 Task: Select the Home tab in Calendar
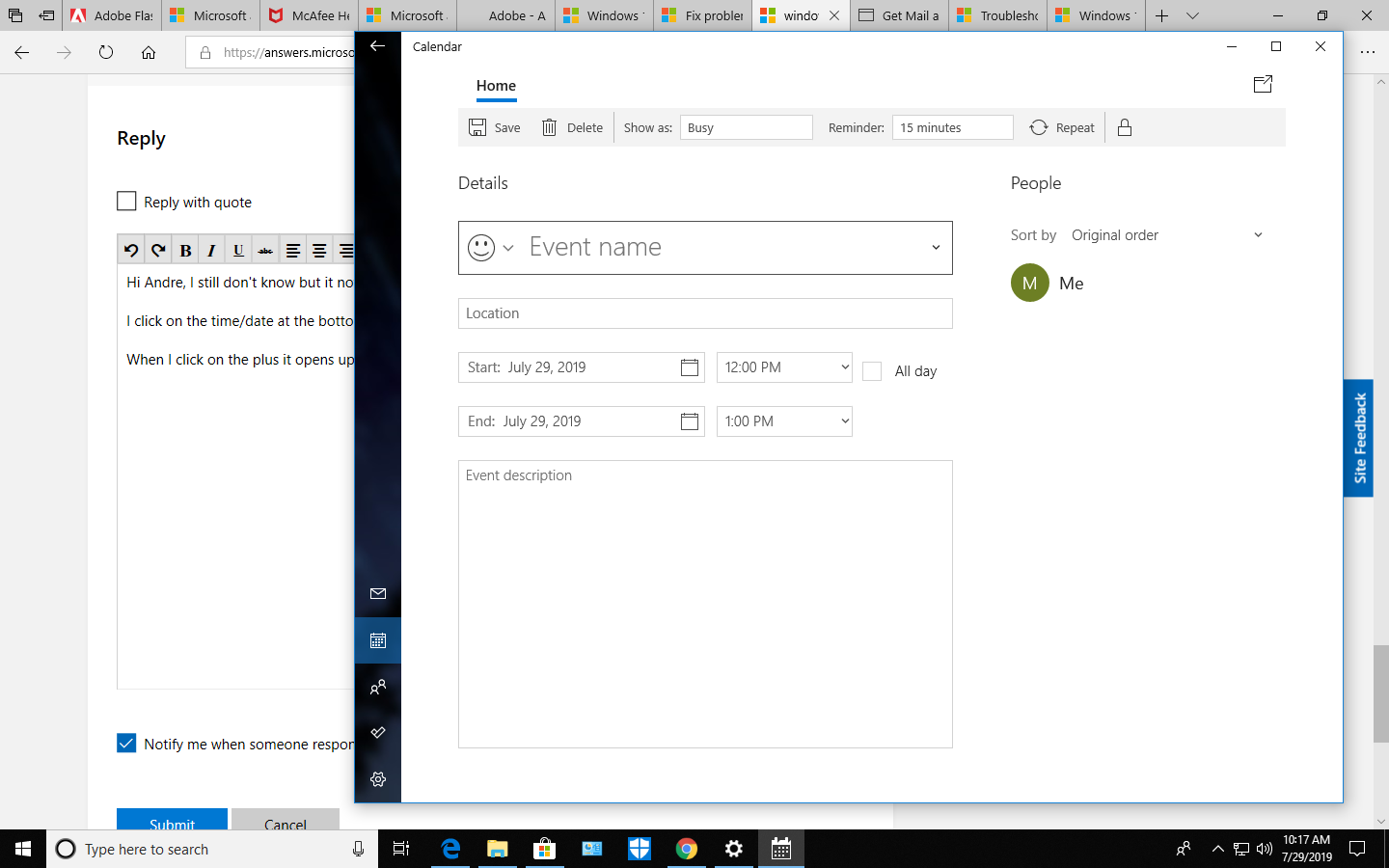(496, 85)
